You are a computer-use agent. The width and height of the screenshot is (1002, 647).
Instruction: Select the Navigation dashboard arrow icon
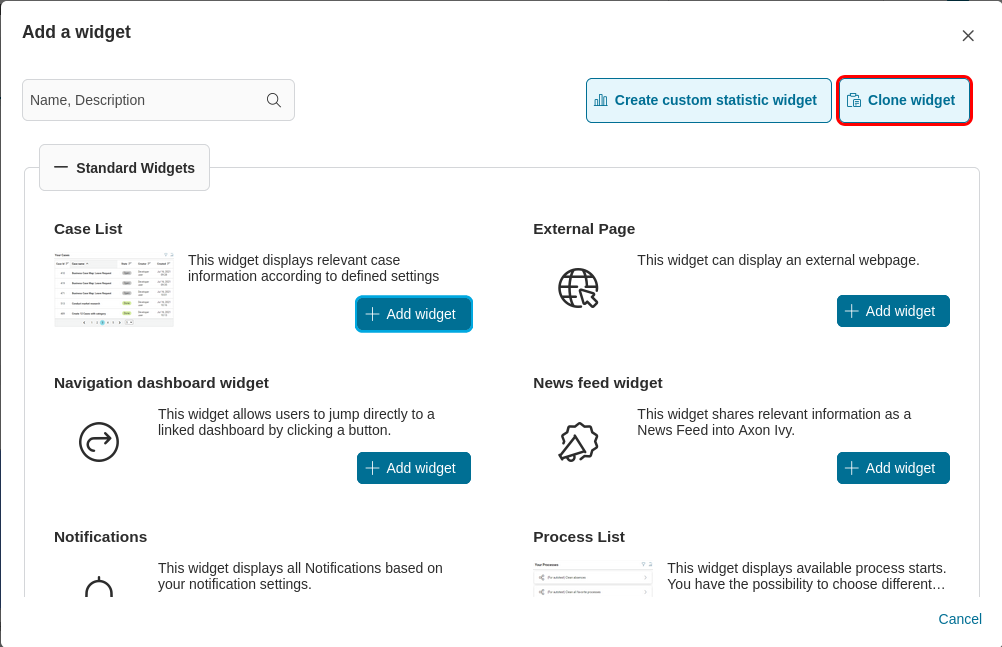[x=98, y=441]
